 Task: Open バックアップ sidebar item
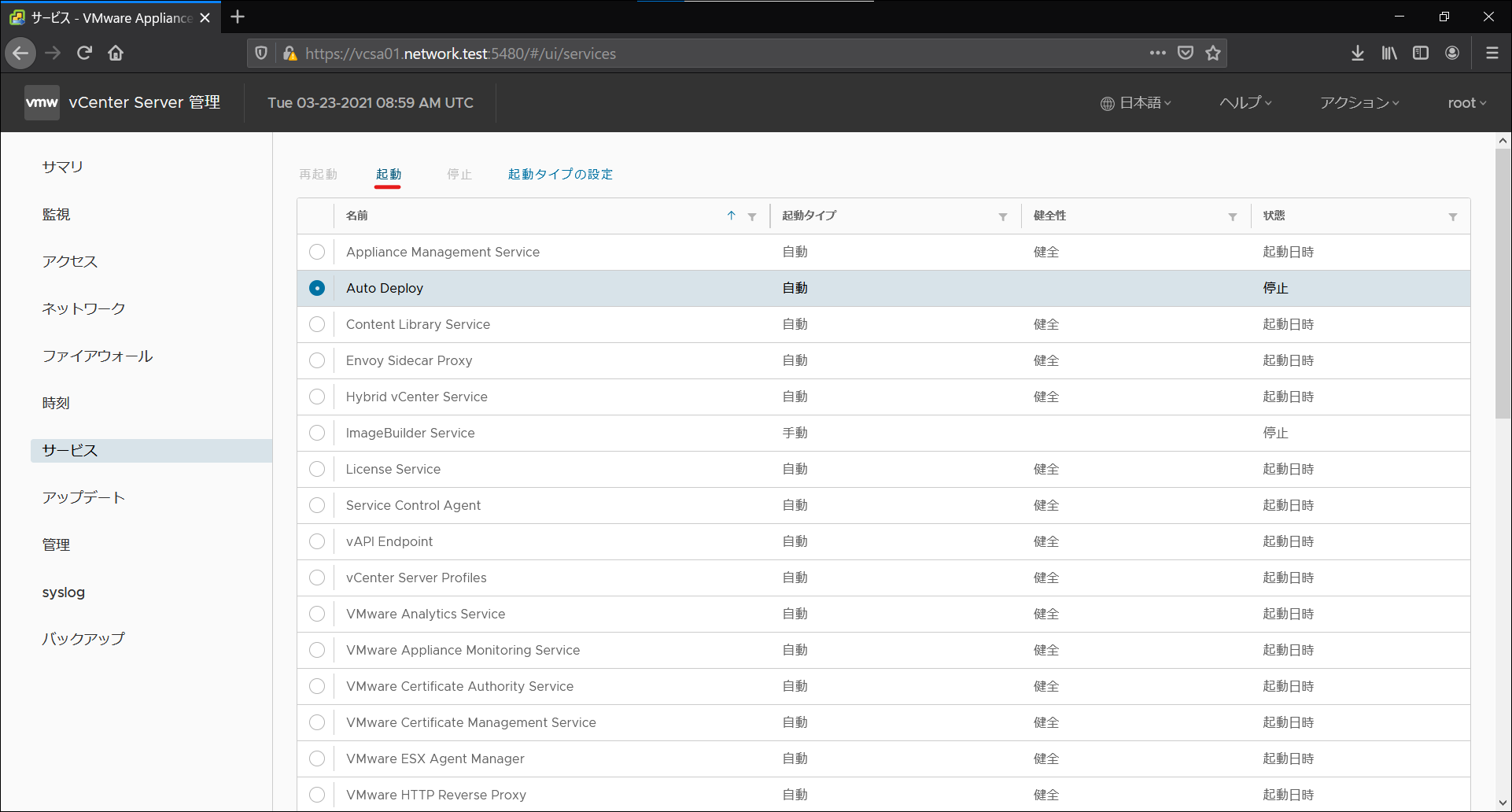(83, 639)
